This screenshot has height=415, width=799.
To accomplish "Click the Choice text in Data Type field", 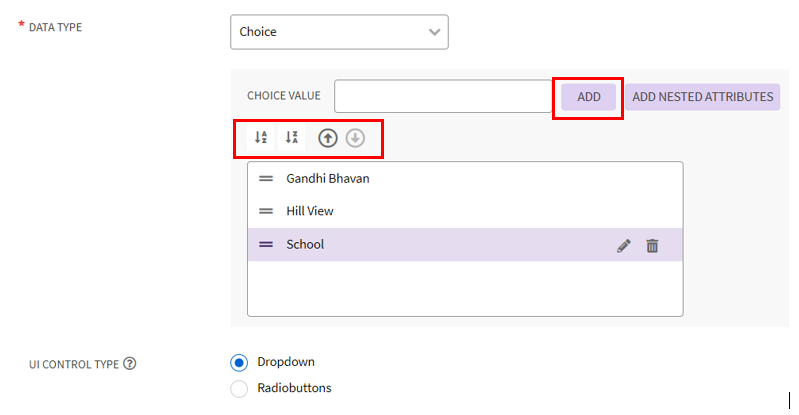I will coord(258,32).
